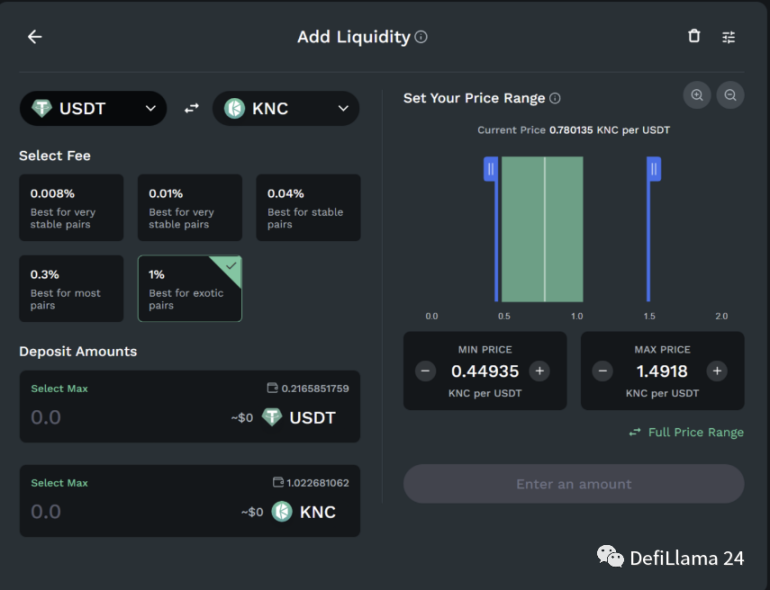Screen dimensions: 770x590
Task: Increase the min price with plus button
Action: point(540,371)
